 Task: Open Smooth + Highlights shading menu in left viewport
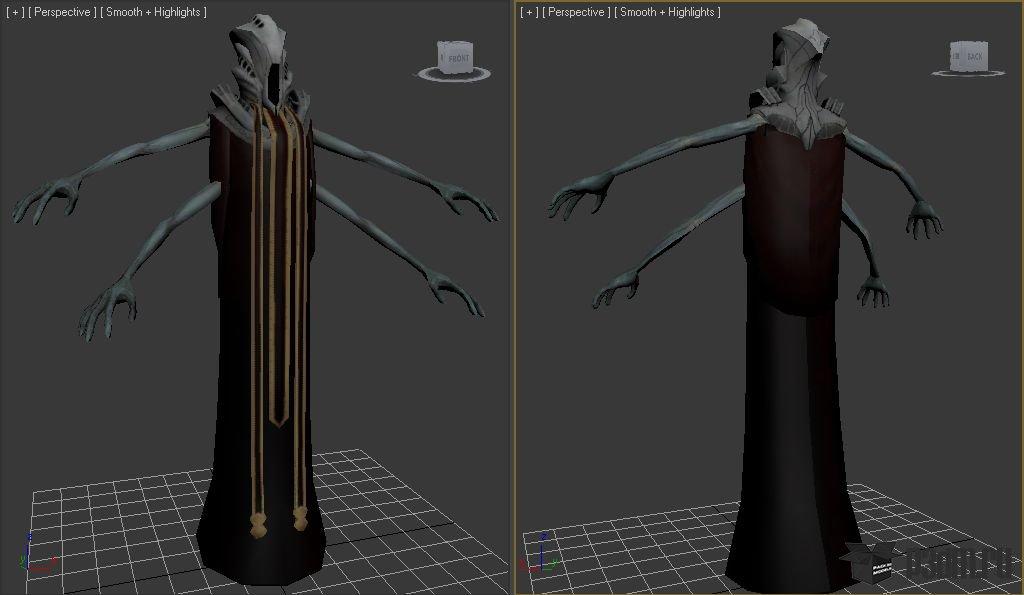tap(153, 12)
